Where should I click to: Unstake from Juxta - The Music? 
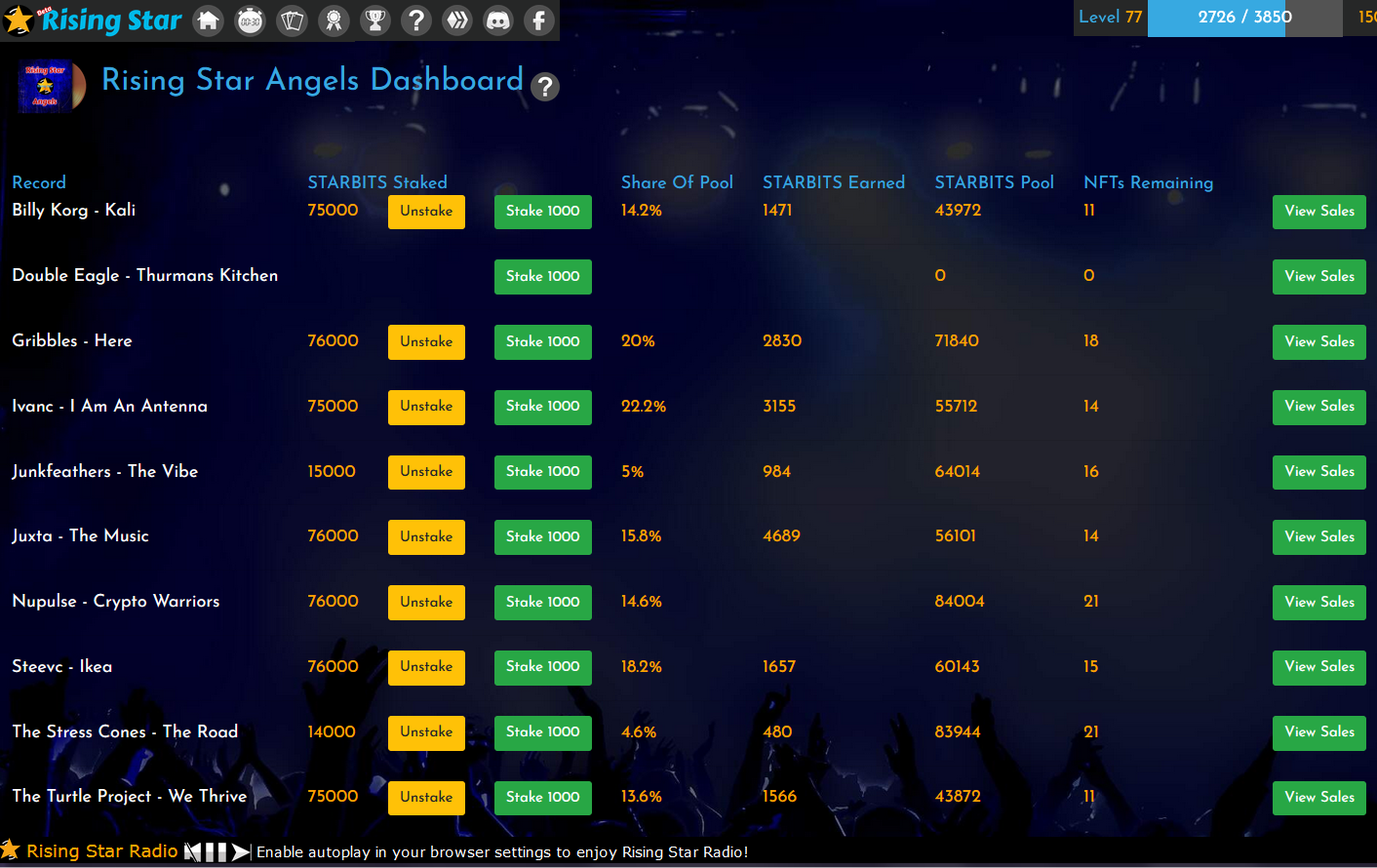426,537
